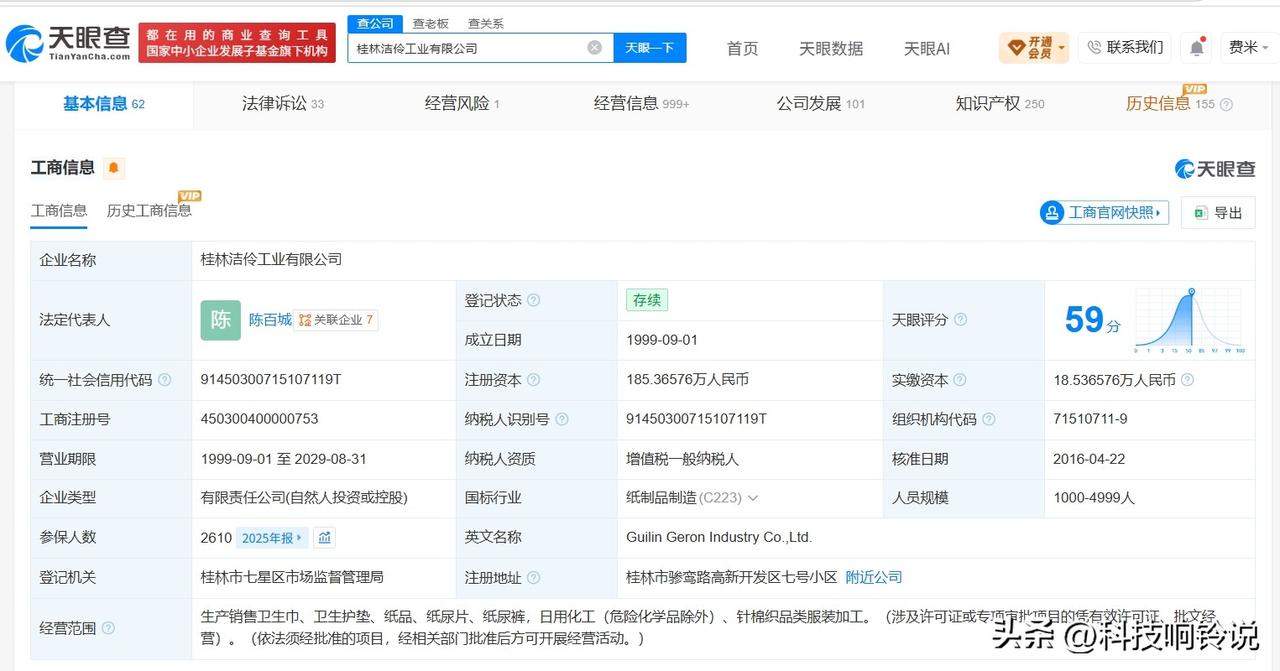The width and height of the screenshot is (1280, 671).
Task: Clear the search box with the X icon
Action: (x=594, y=47)
